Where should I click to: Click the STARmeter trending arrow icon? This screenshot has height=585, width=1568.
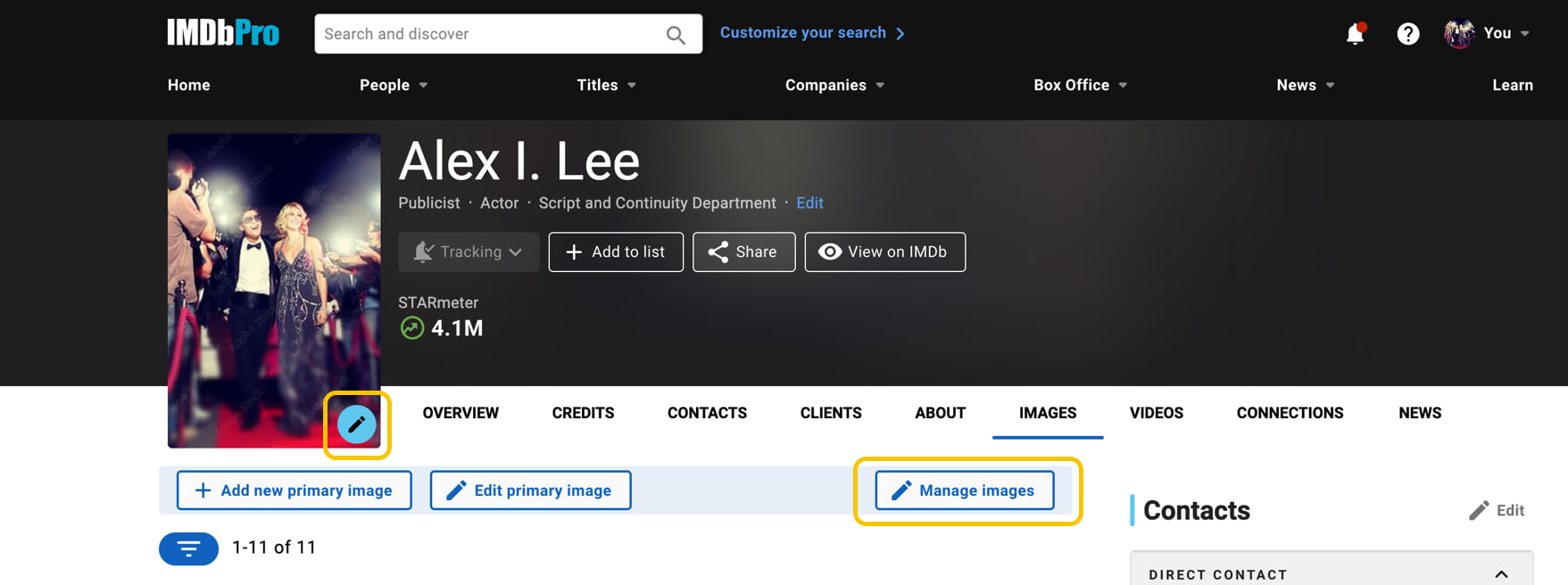point(411,328)
